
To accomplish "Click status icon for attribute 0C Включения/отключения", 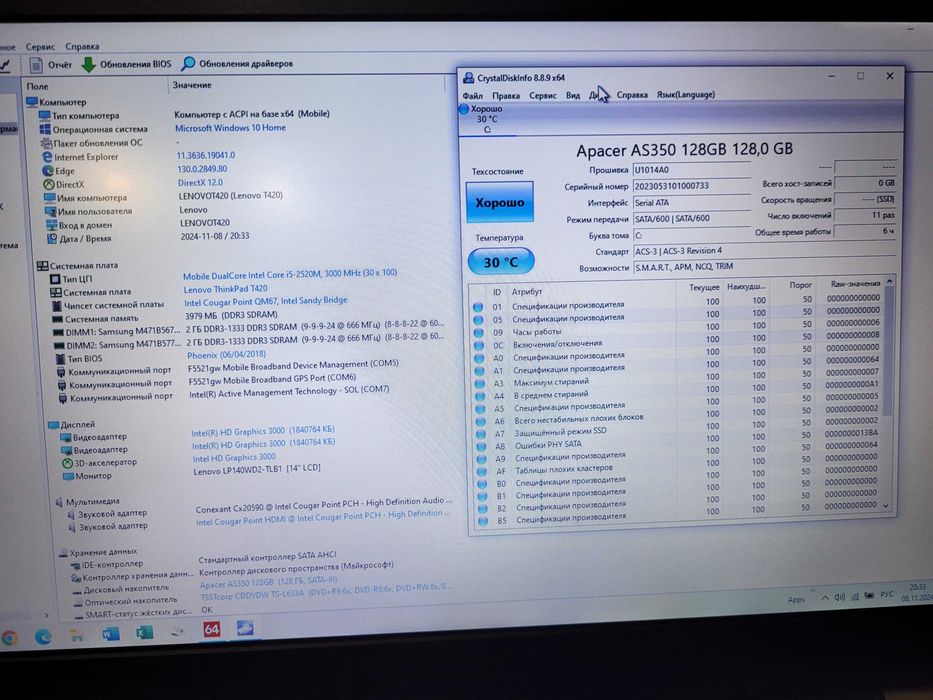I will [x=478, y=345].
